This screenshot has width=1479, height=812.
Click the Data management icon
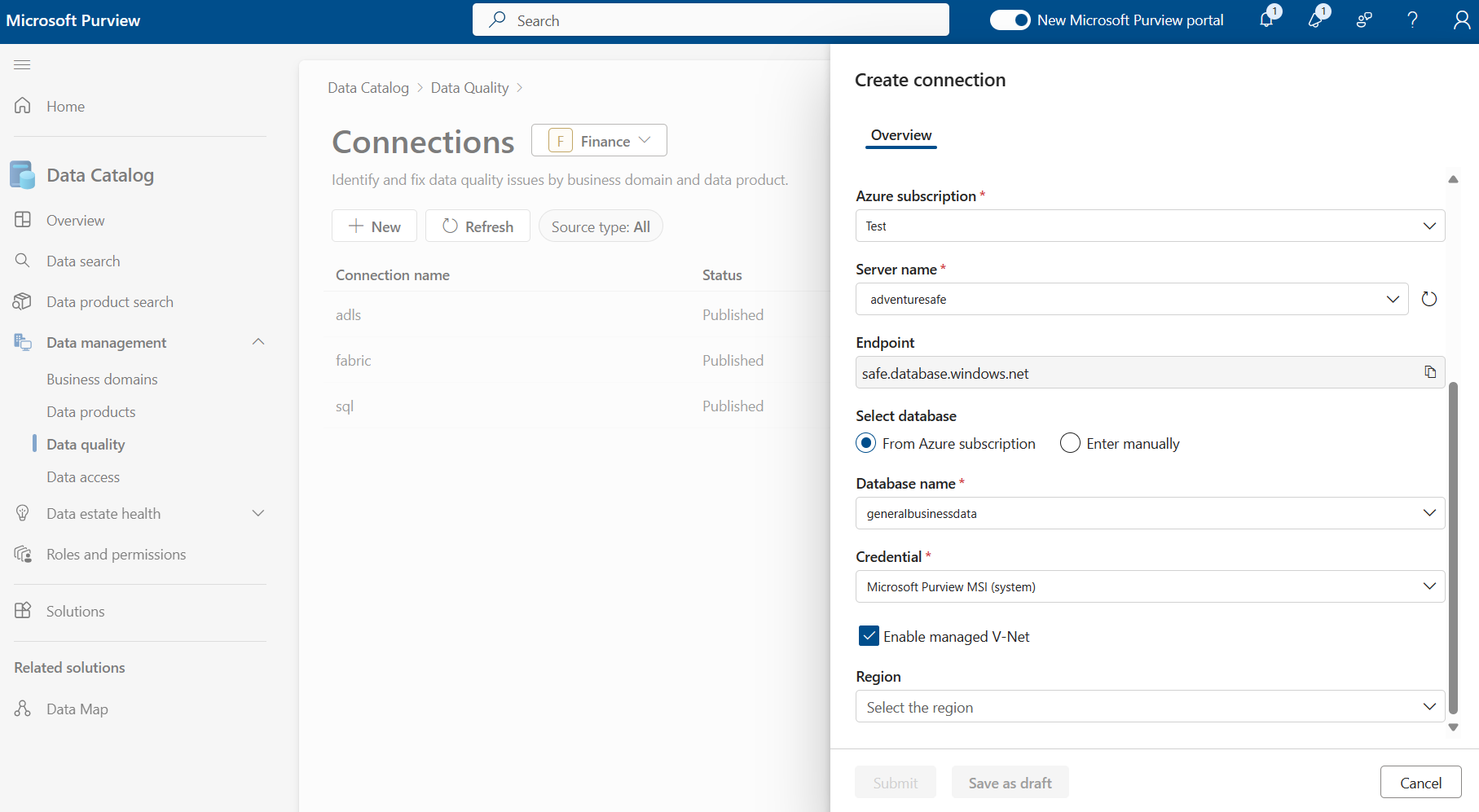pyautogui.click(x=23, y=342)
